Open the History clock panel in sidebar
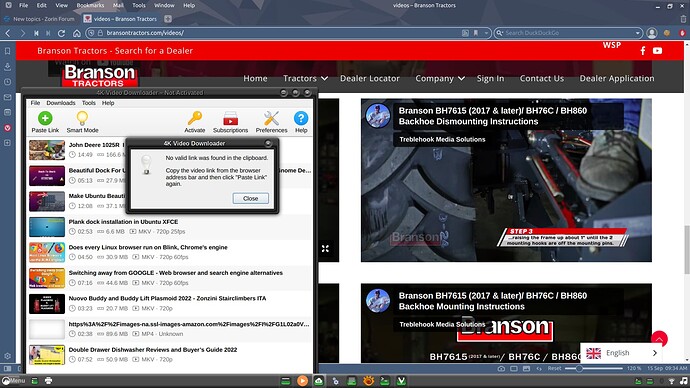Screen dimensions: 690x388 (7, 82)
